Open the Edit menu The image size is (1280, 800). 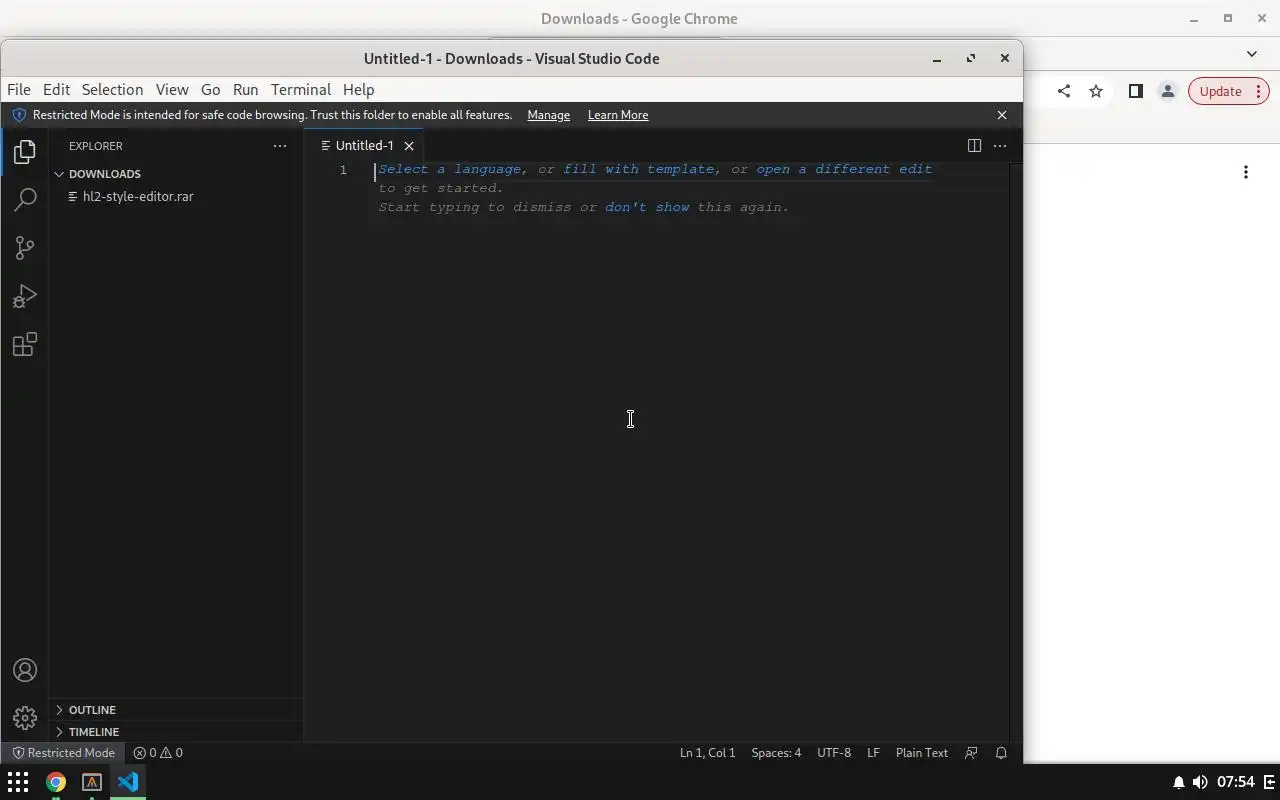coord(56,90)
